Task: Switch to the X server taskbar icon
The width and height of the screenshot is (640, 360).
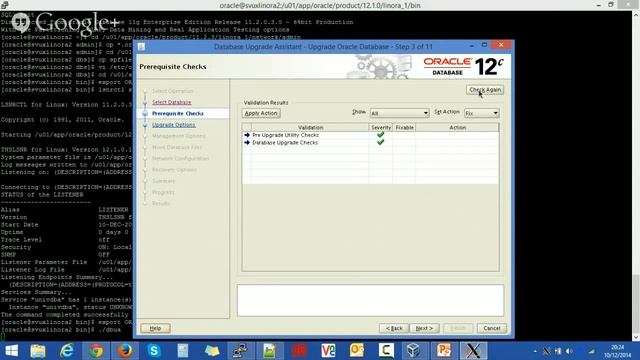Action: [473, 351]
